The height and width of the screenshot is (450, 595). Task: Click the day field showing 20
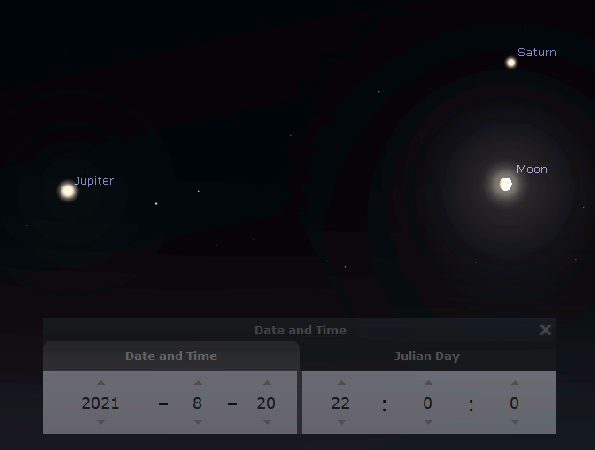(266, 403)
